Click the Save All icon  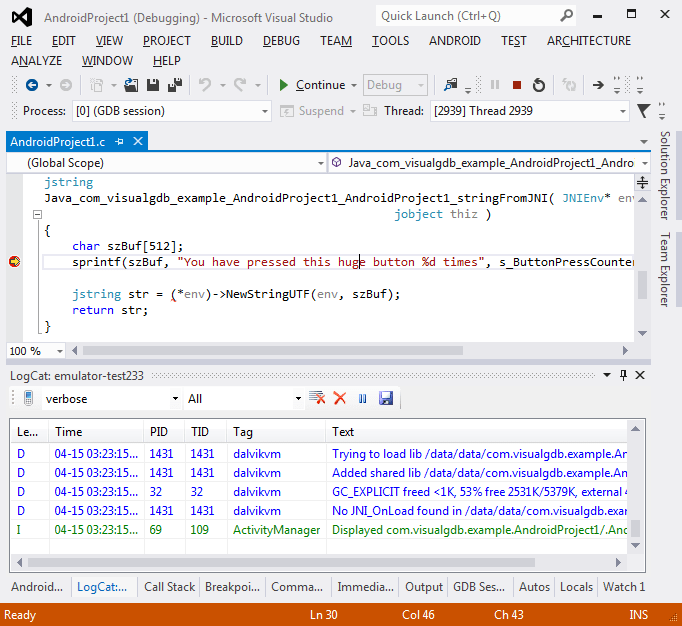point(175,85)
